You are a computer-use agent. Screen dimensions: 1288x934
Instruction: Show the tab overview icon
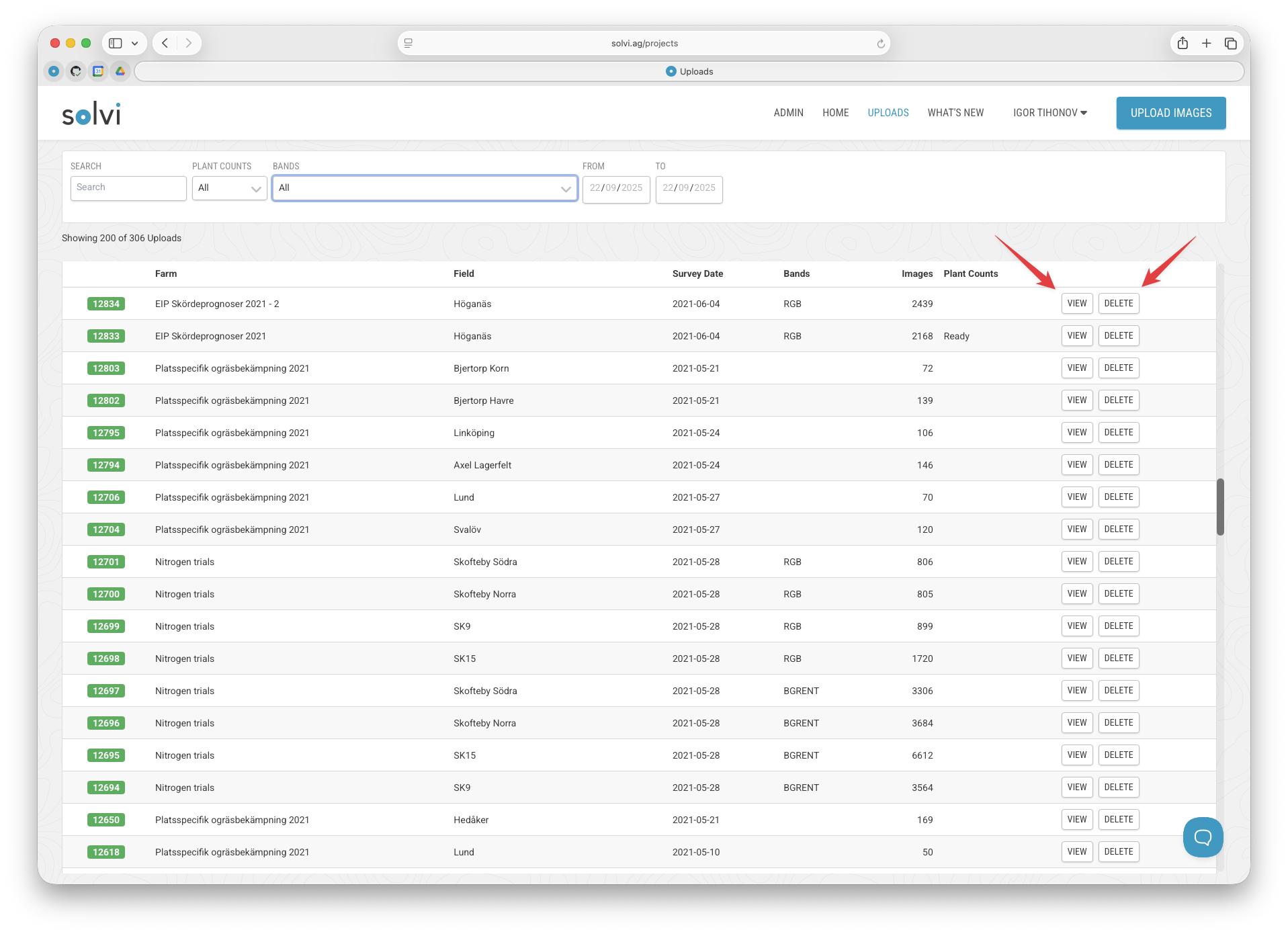pyautogui.click(x=1231, y=43)
